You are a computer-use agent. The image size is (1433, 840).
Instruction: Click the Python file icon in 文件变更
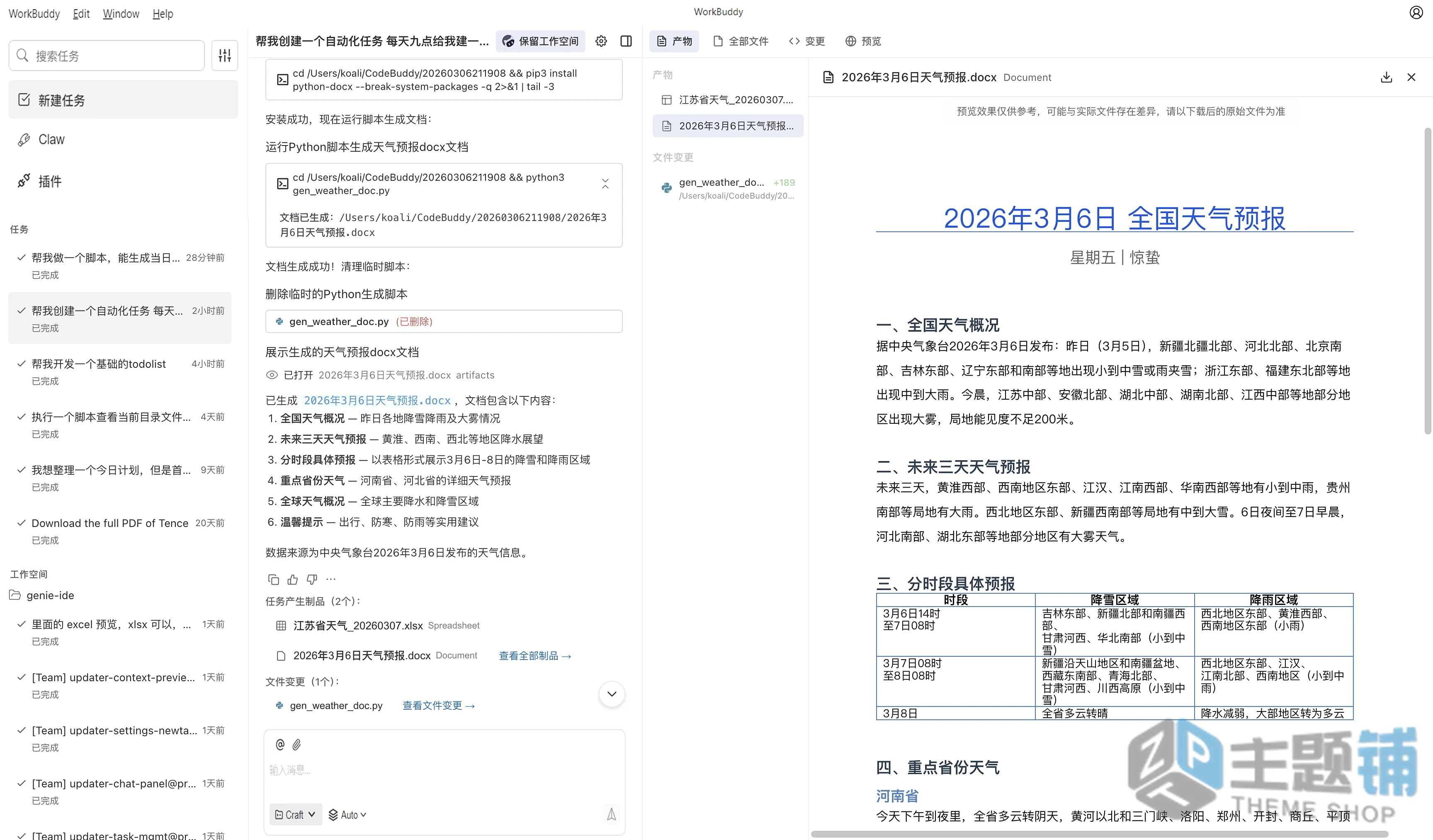pos(666,188)
